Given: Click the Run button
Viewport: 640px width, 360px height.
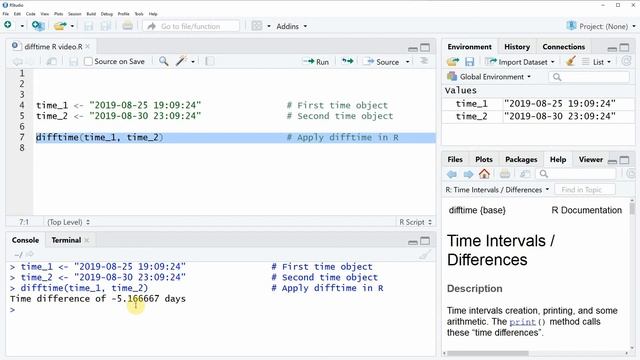Looking at the screenshot, I should click(316, 62).
